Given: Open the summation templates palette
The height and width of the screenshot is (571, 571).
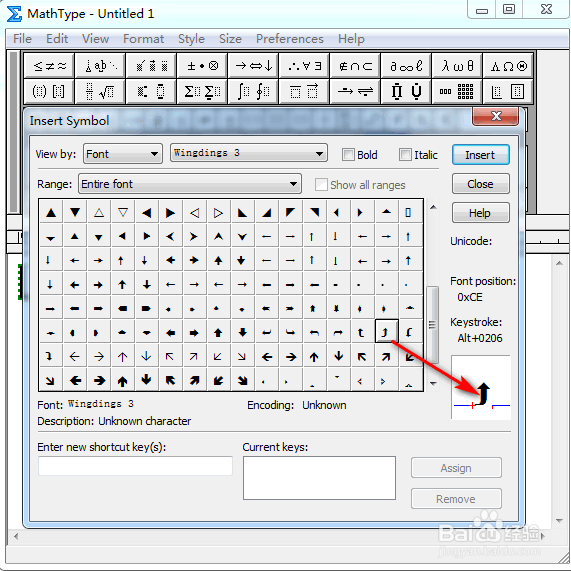Looking at the screenshot, I should (x=202, y=91).
